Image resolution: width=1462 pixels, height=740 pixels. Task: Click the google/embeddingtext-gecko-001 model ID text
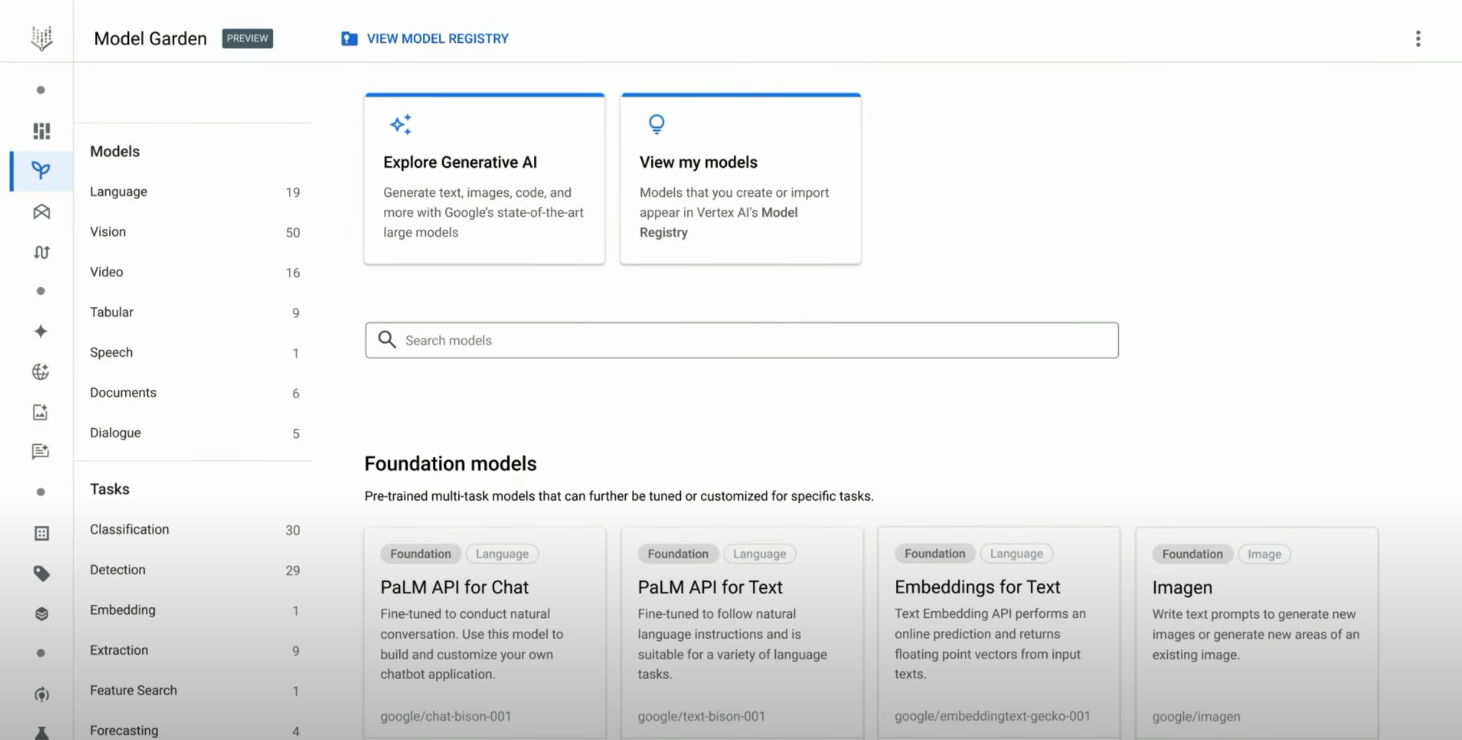tap(993, 716)
